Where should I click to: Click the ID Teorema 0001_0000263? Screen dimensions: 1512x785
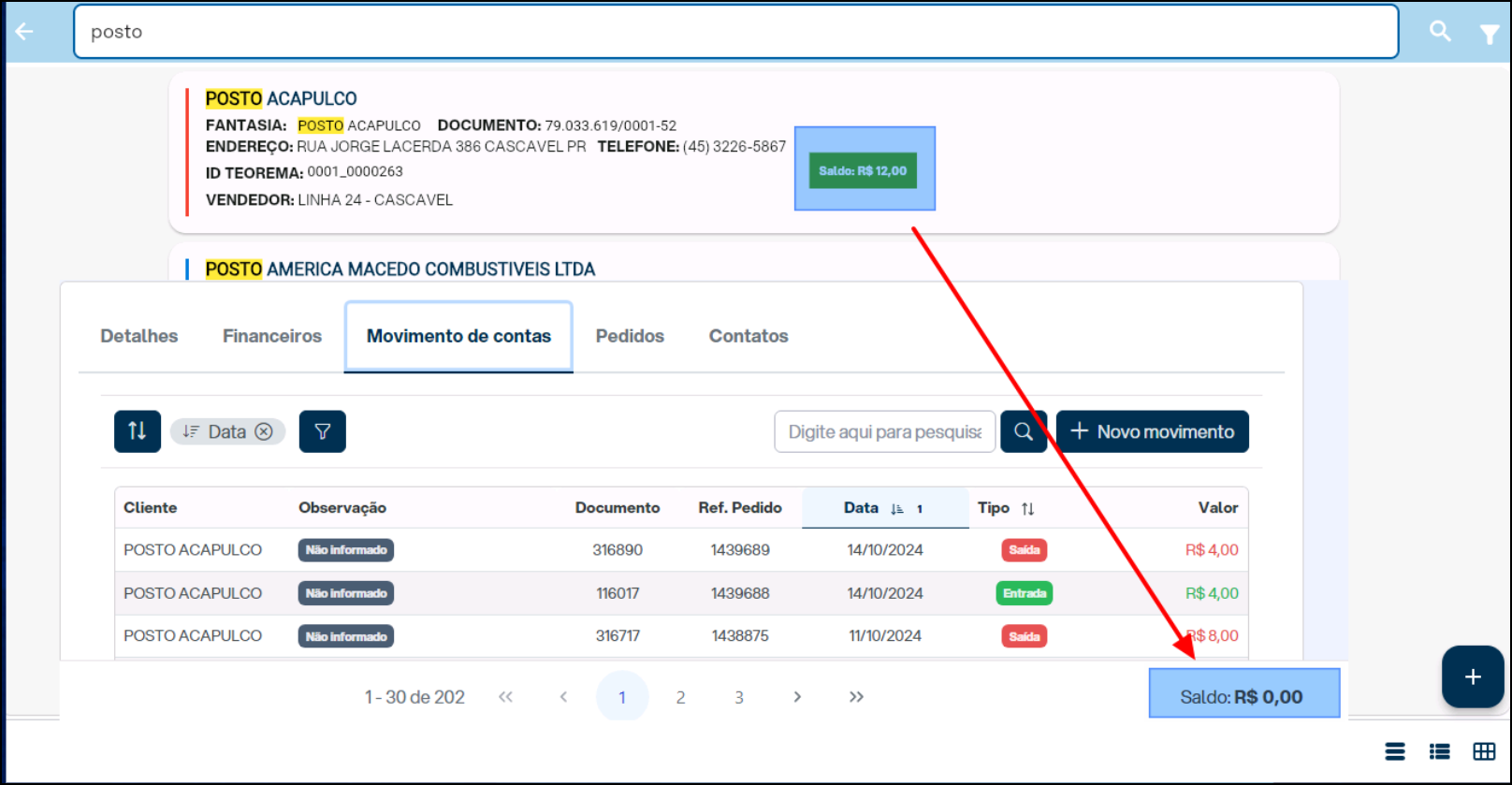356,172
